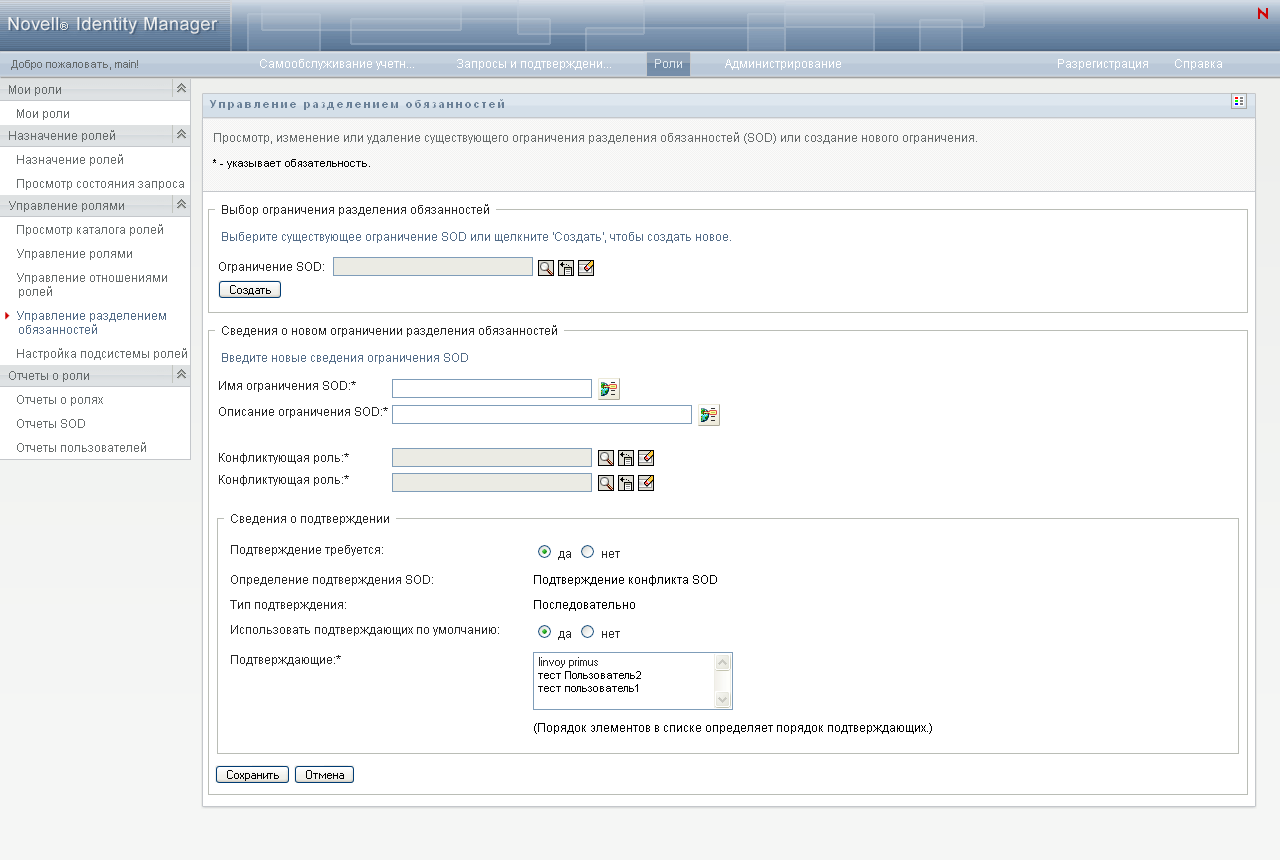
Task: Click the search icon beside Ограничение SOD field
Action: click(546, 268)
